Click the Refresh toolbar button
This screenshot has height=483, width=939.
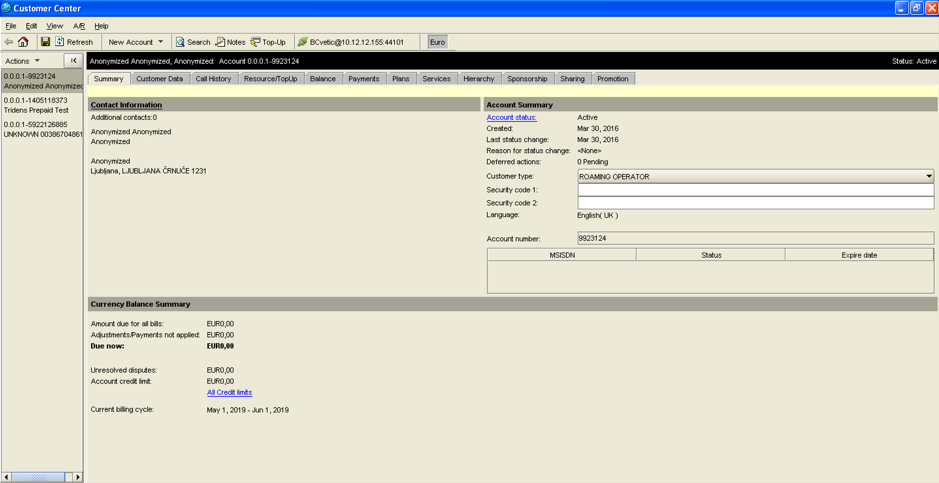(74, 42)
